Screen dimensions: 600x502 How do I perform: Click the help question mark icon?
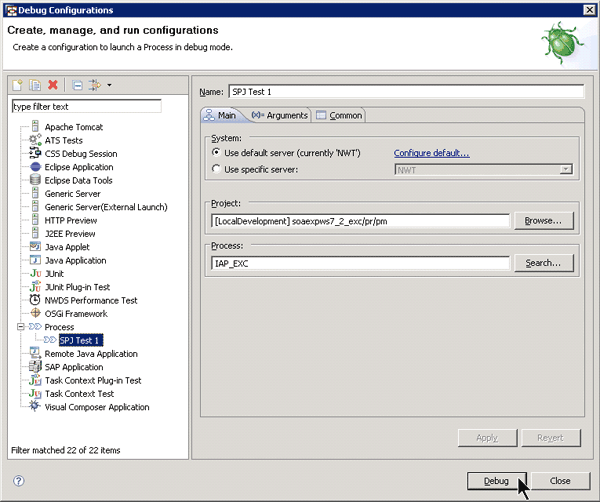(x=18, y=480)
